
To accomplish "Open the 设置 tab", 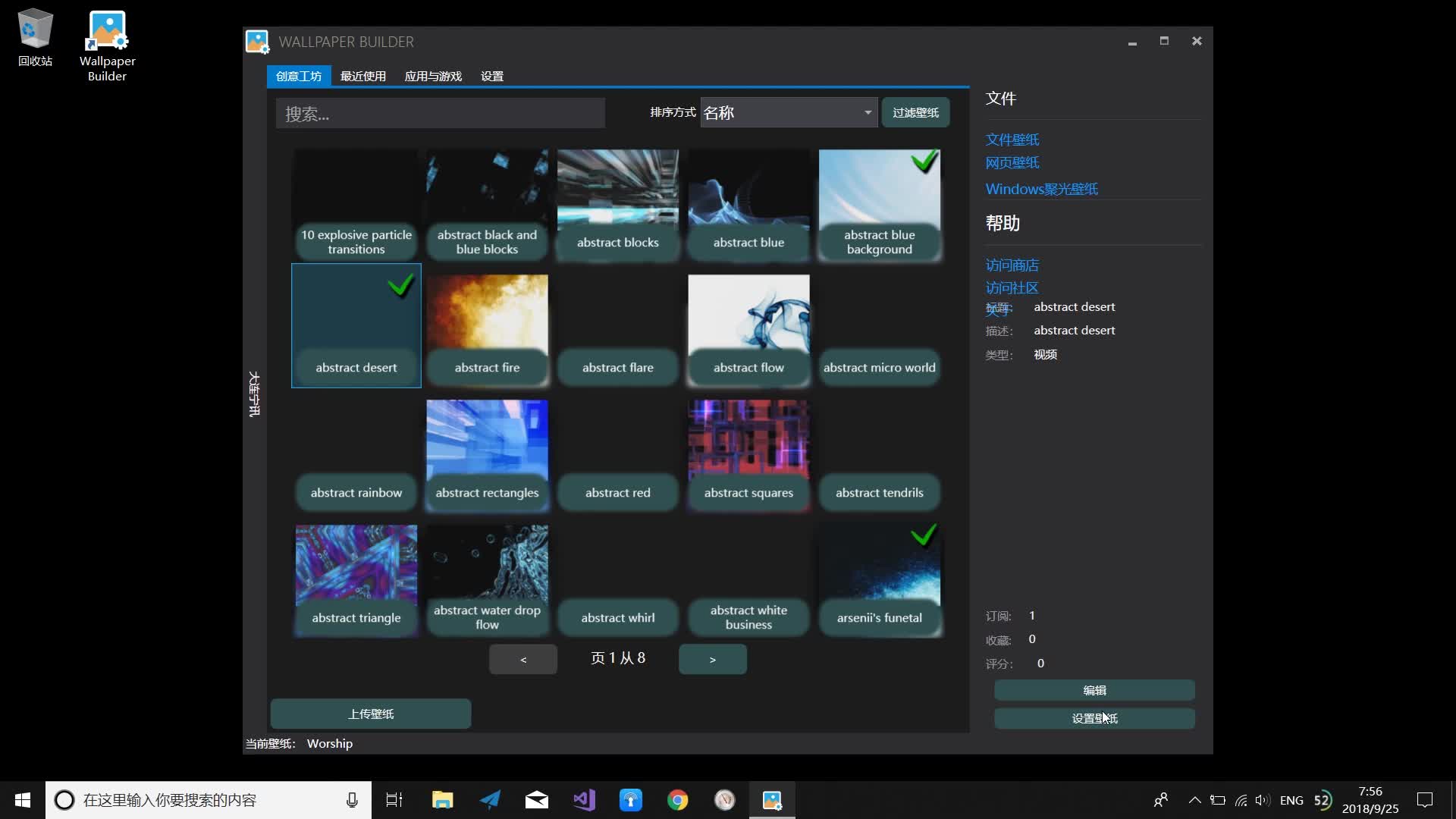I will (x=491, y=77).
